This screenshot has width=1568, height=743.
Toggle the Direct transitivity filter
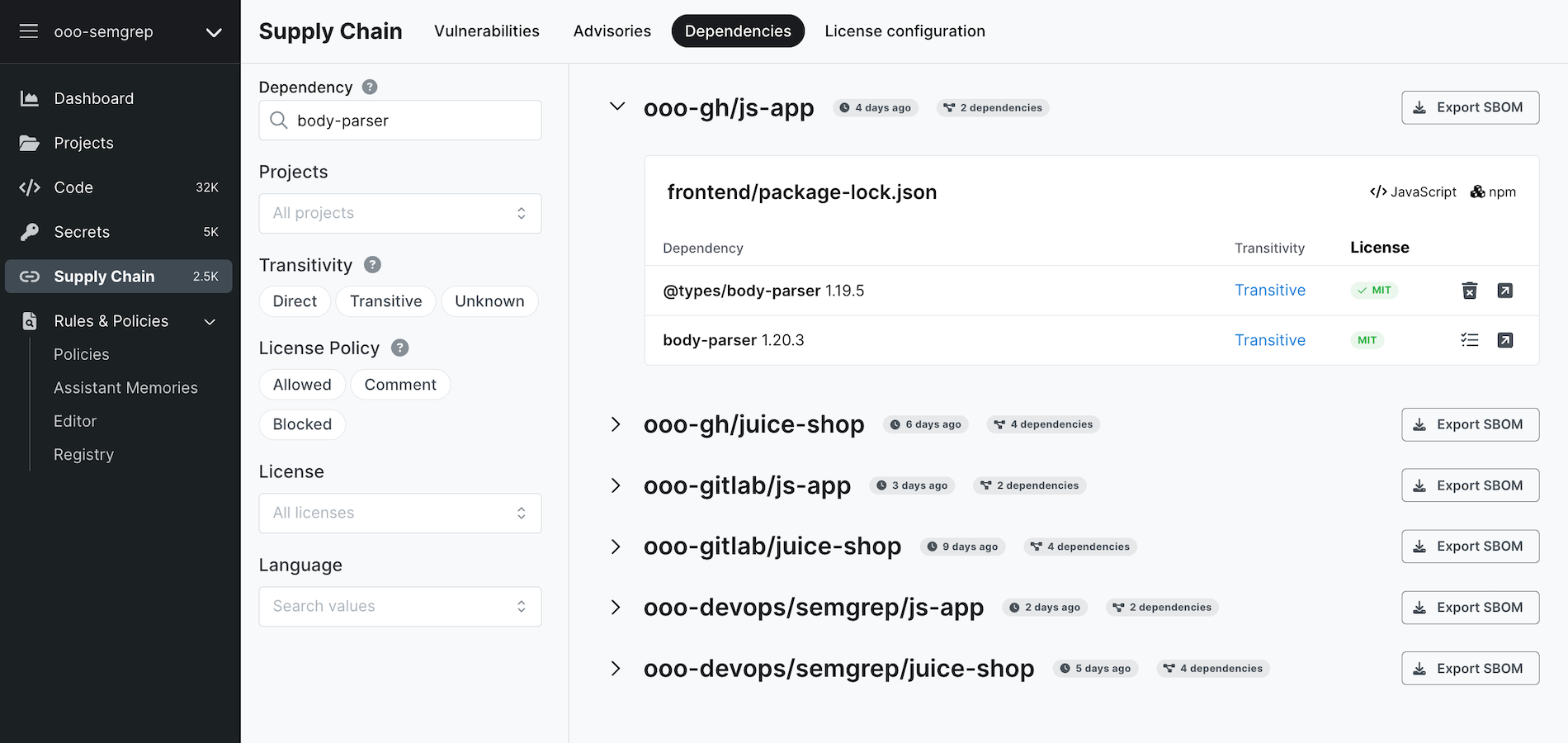pos(294,301)
